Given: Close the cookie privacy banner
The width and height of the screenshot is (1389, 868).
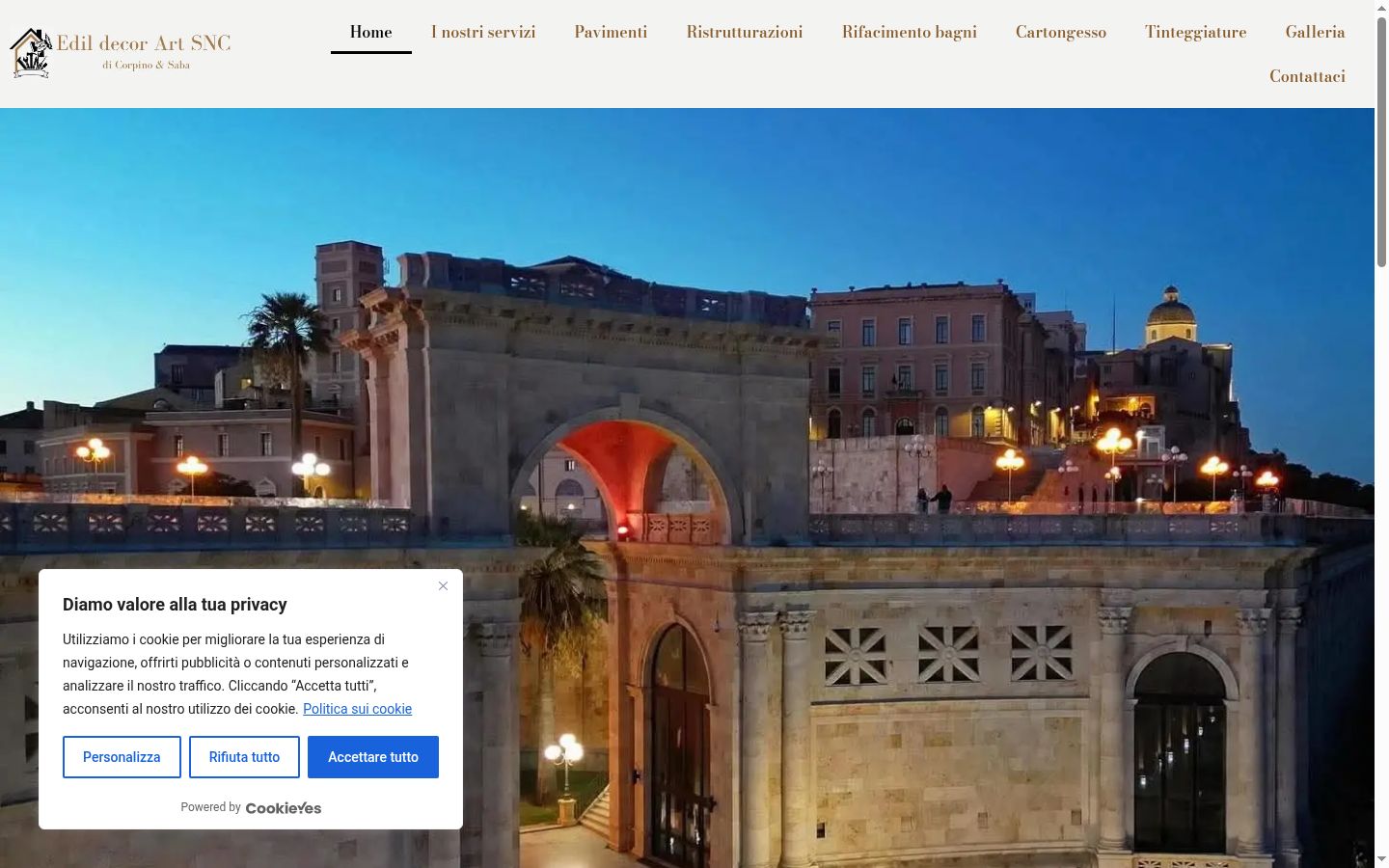Looking at the screenshot, I should click(x=443, y=585).
